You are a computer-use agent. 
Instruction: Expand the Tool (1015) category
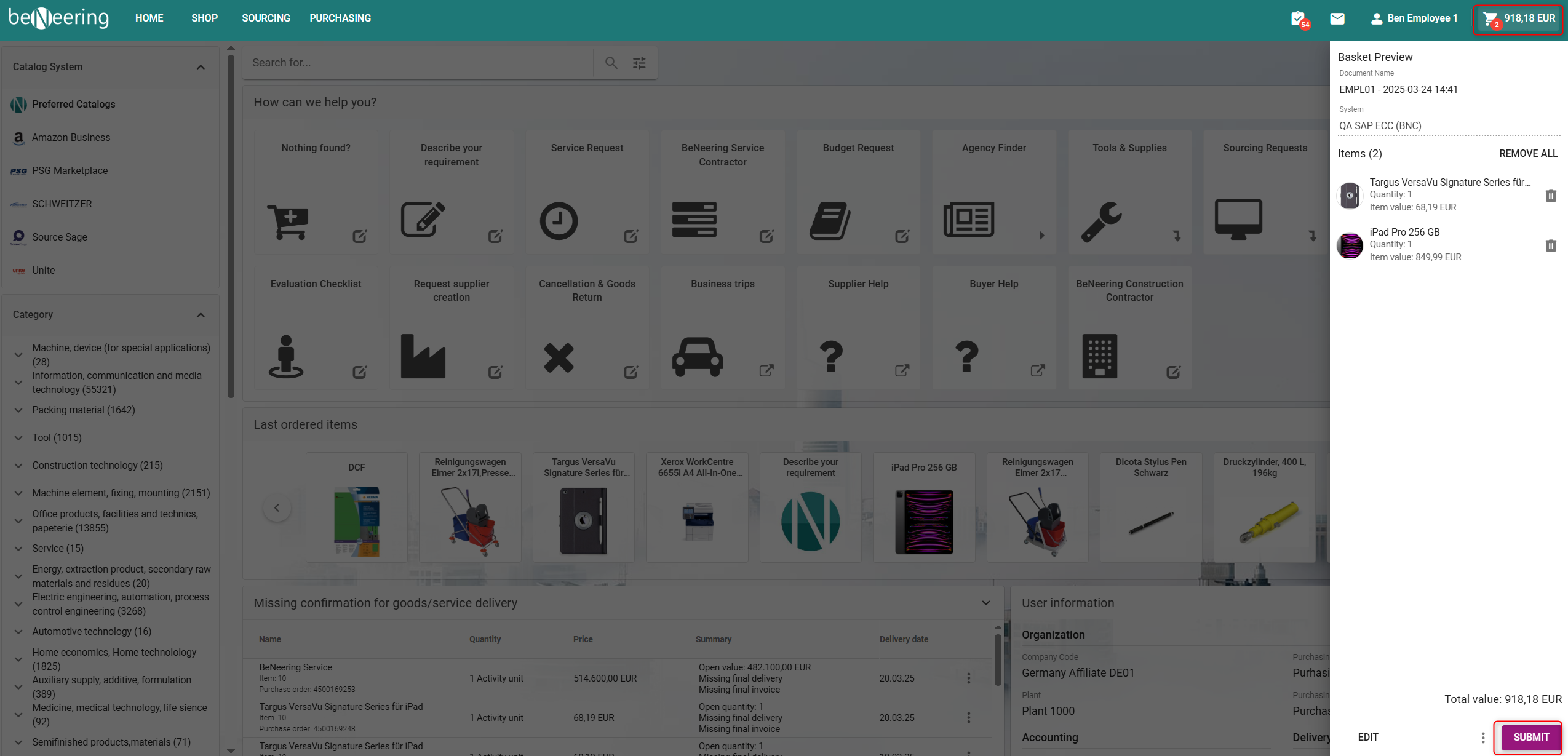tap(18, 438)
